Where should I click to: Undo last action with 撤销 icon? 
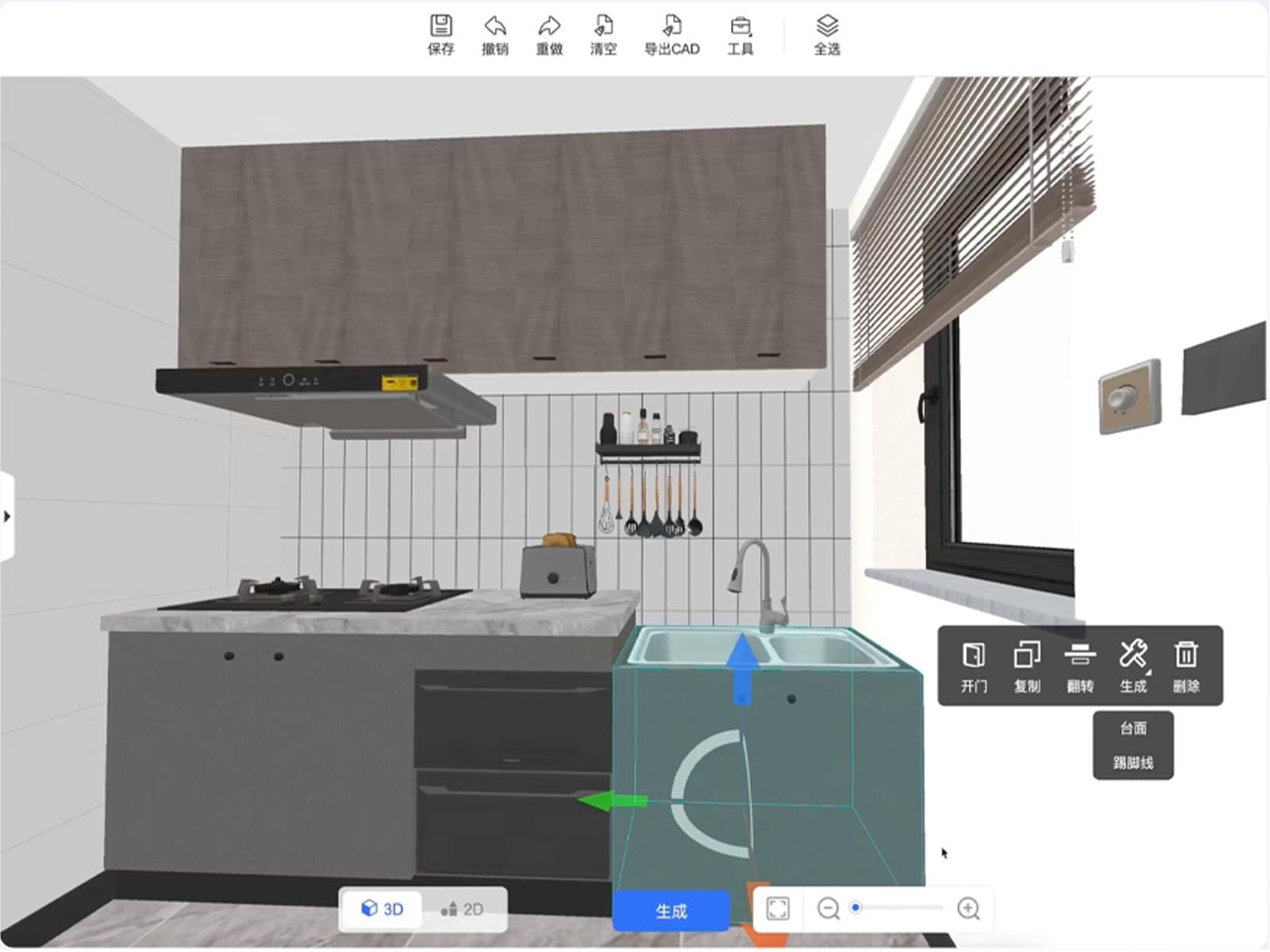click(x=495, y=35)
